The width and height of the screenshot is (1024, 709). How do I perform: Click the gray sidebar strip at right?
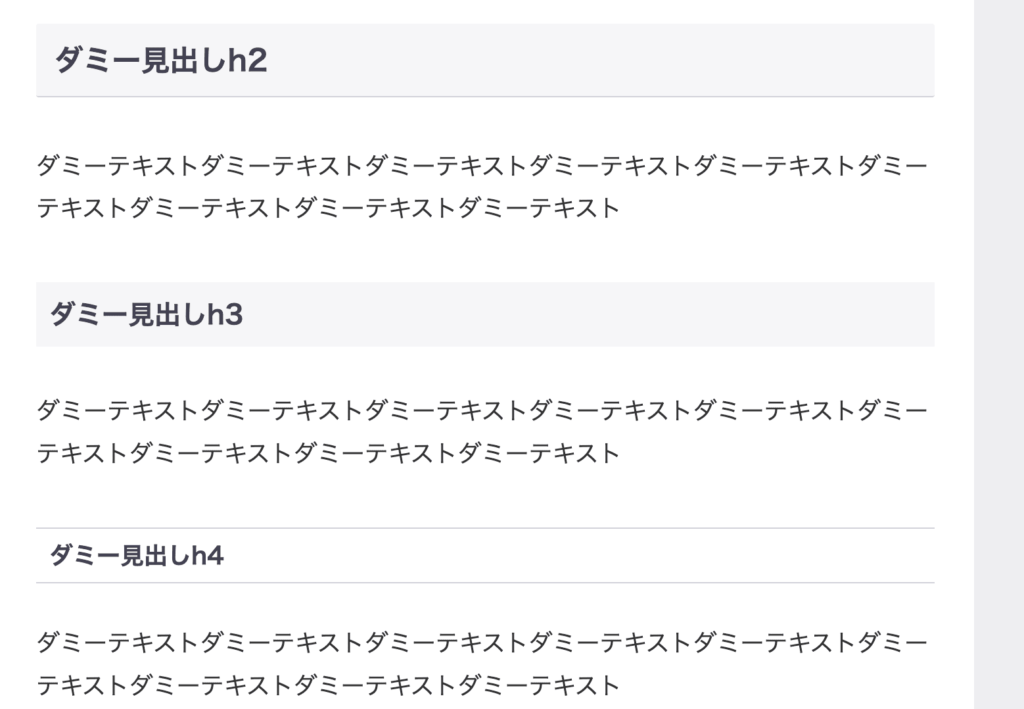click(x=999, y=354)
